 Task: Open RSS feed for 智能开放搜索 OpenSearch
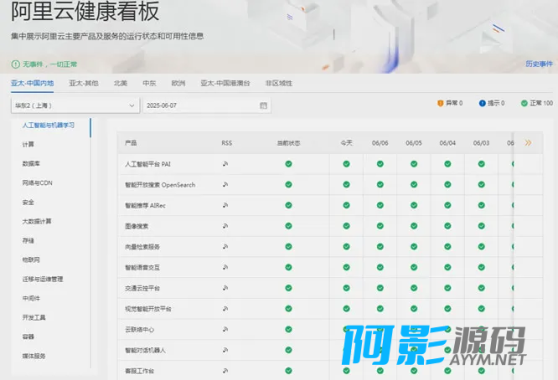coord(225,185)
